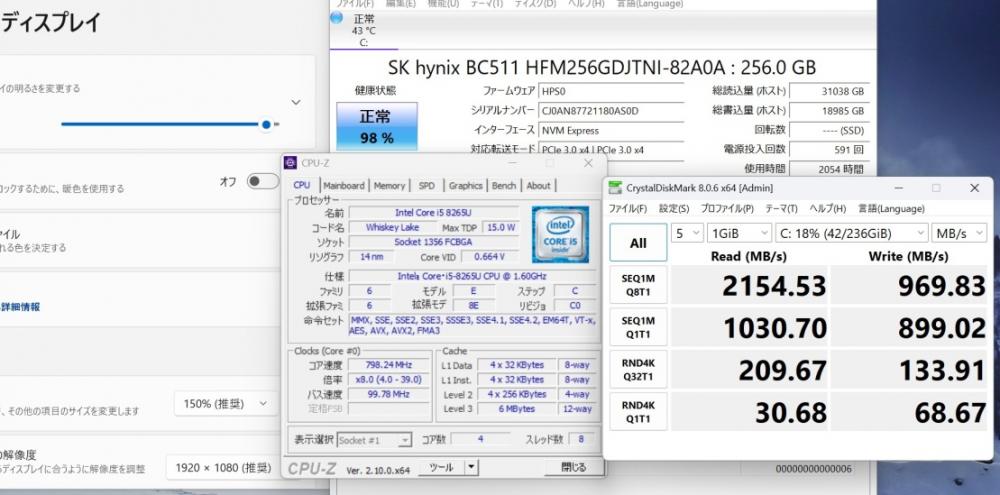Click the CPU-Z app icon in title bar
Viewport: 1000px width, 495px height.
[290, 163]
